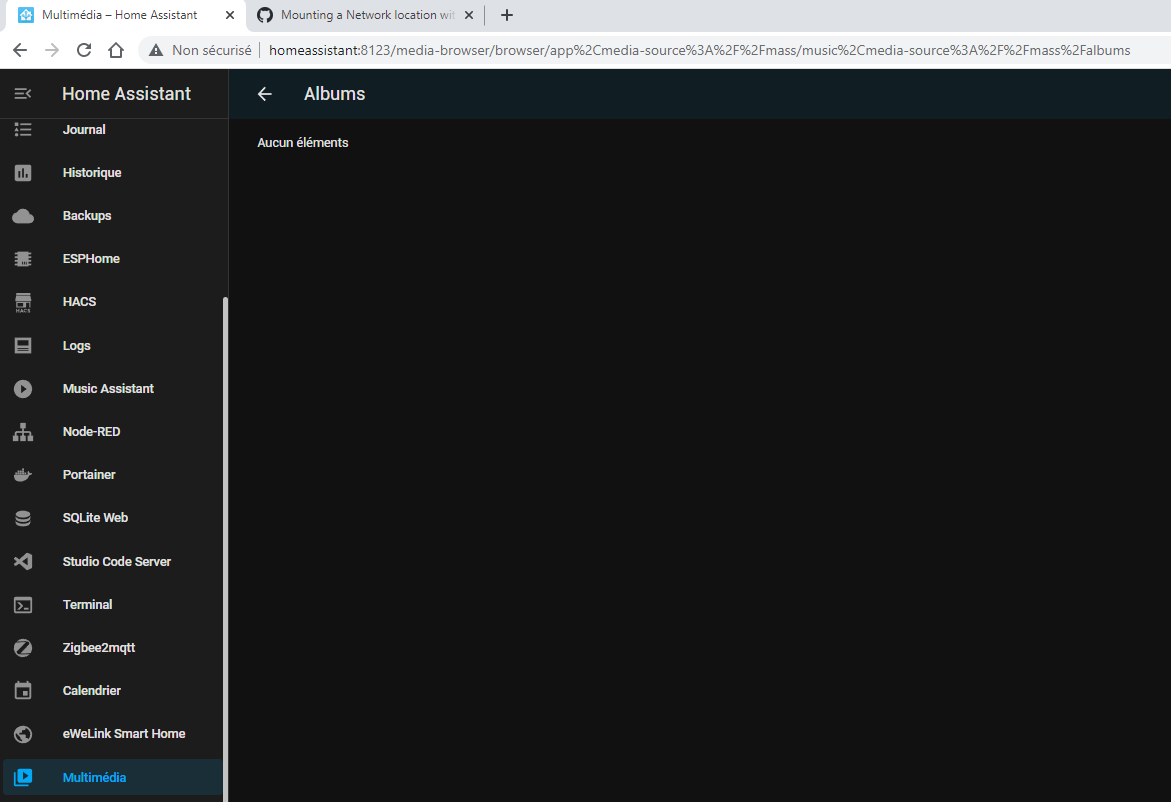This screenshot has height=802, width=1171.
Task: Click the Logs icon in sidebar
Action: (23, 346)
